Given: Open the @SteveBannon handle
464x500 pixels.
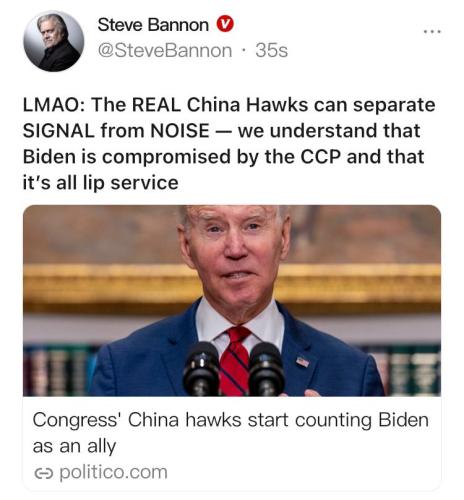Looking at the screenshot, I should 165,51.
